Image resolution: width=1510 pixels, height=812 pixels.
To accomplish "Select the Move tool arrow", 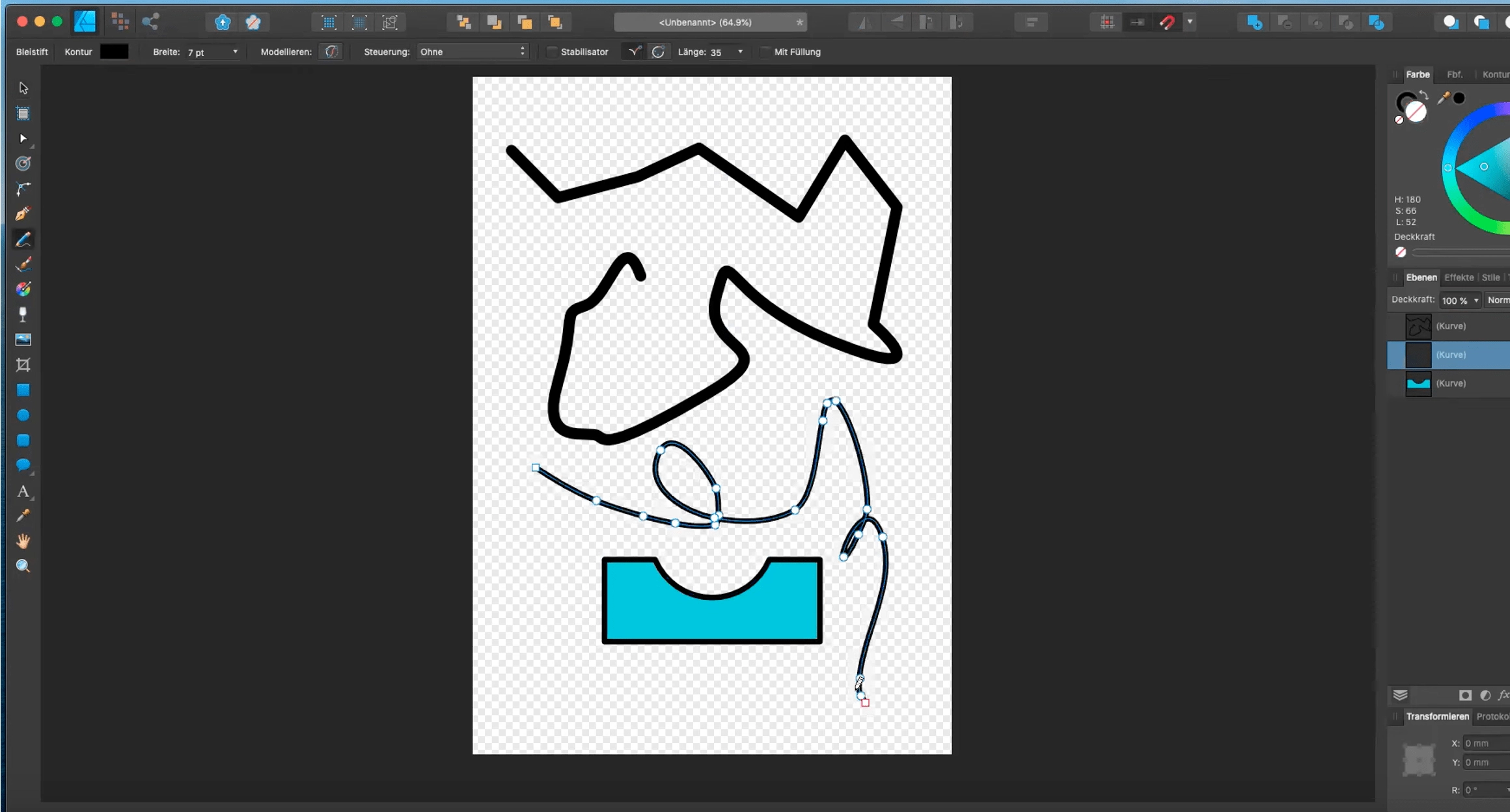I will tap(23, 88).
